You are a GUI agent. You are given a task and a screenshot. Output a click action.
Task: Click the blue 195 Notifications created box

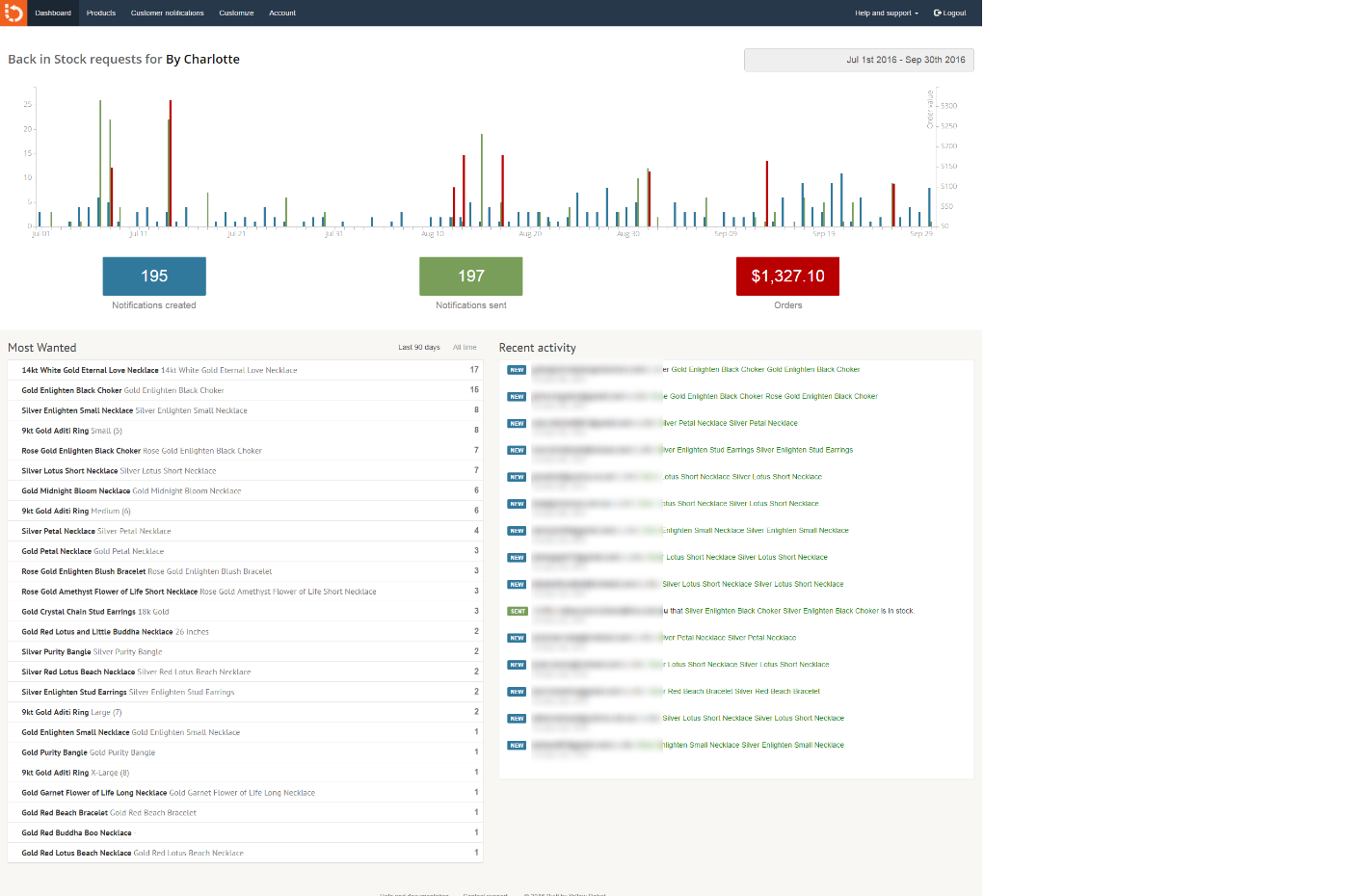pos(154,277)
